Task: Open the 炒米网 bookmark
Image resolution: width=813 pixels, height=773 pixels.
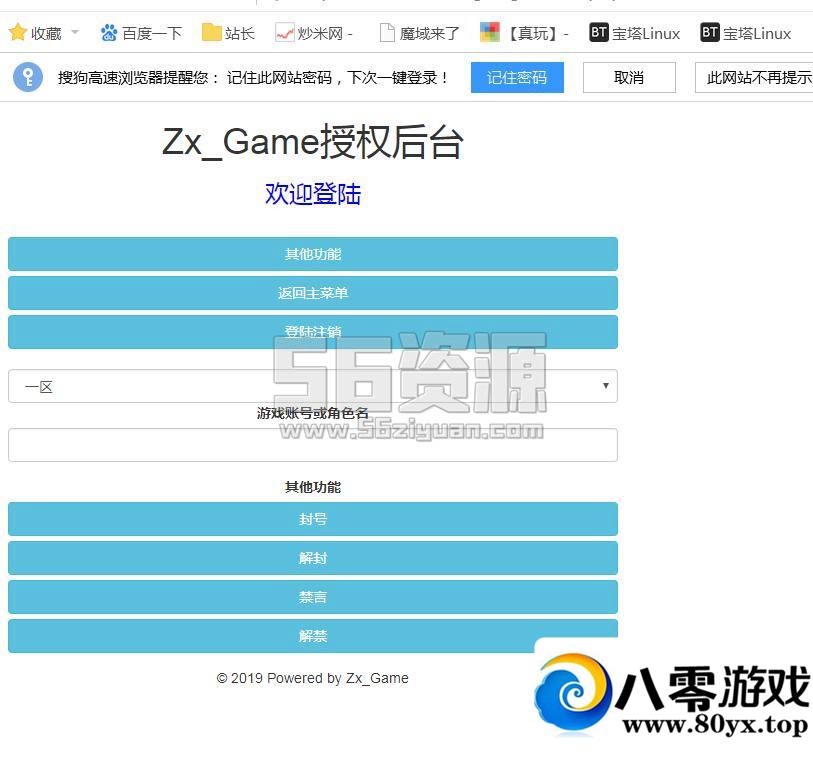Action: pos(313,33)
